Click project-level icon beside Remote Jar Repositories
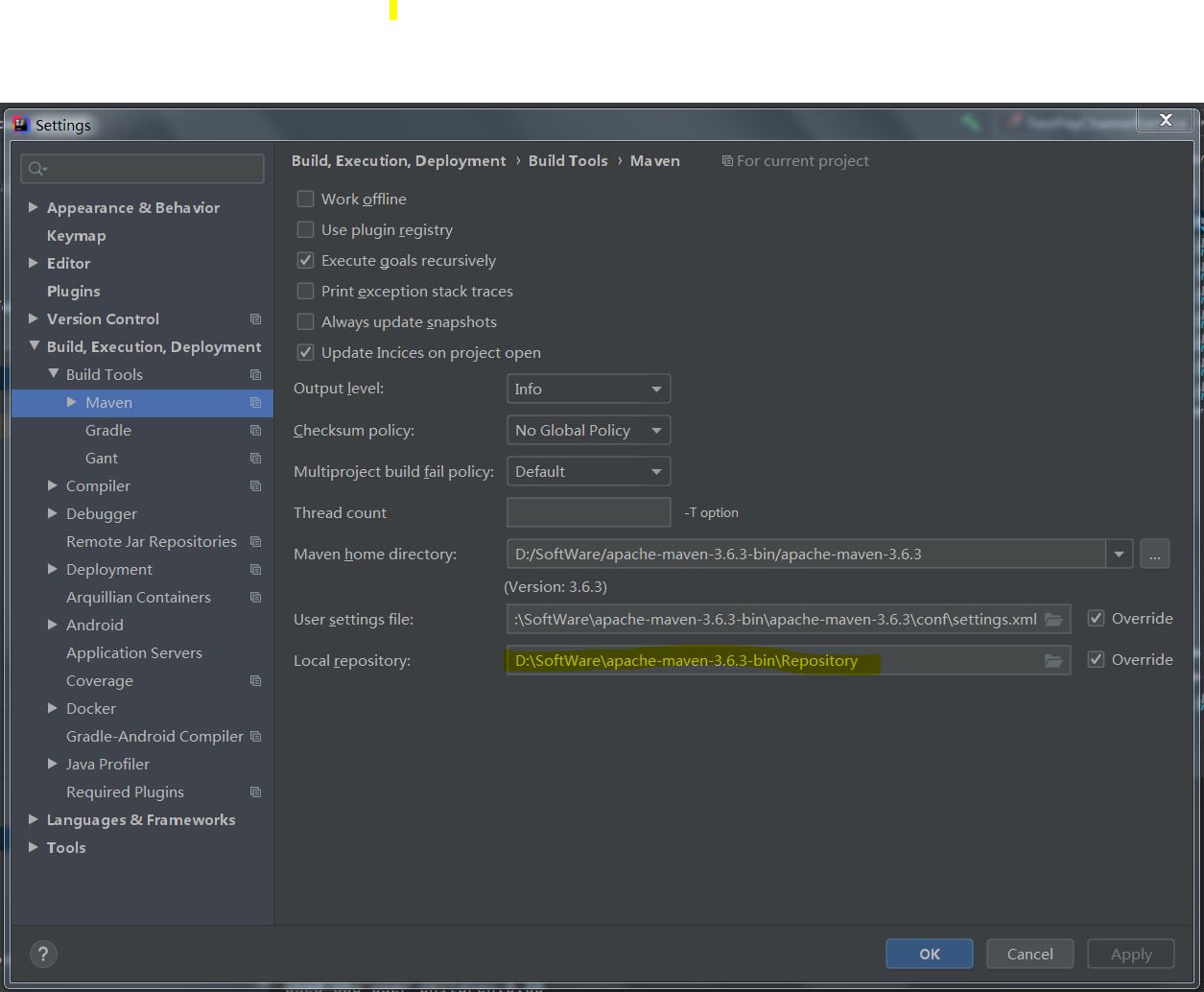 point(255,542)
